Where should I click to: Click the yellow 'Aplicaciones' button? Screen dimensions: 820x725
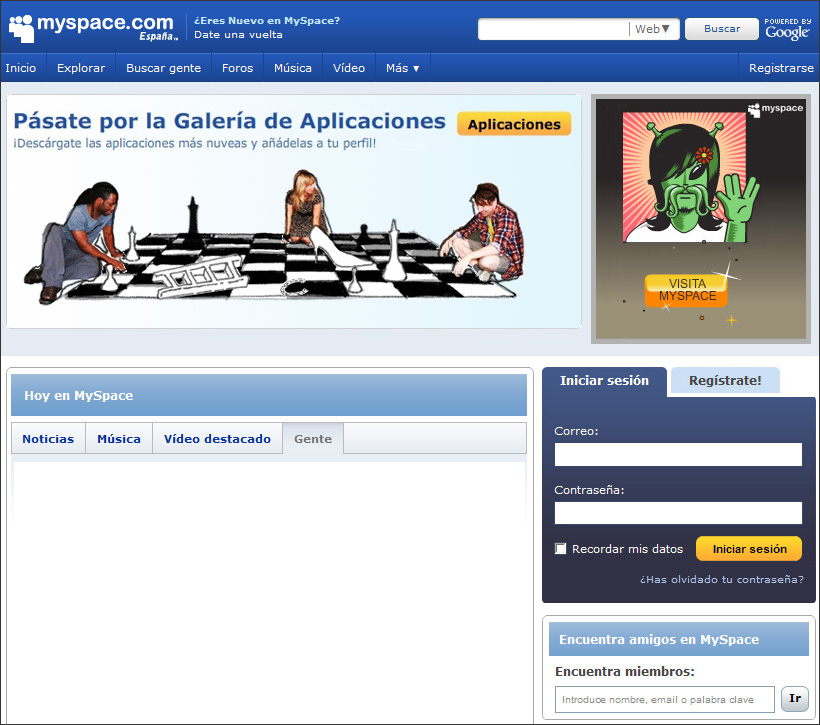pos(514,124)
